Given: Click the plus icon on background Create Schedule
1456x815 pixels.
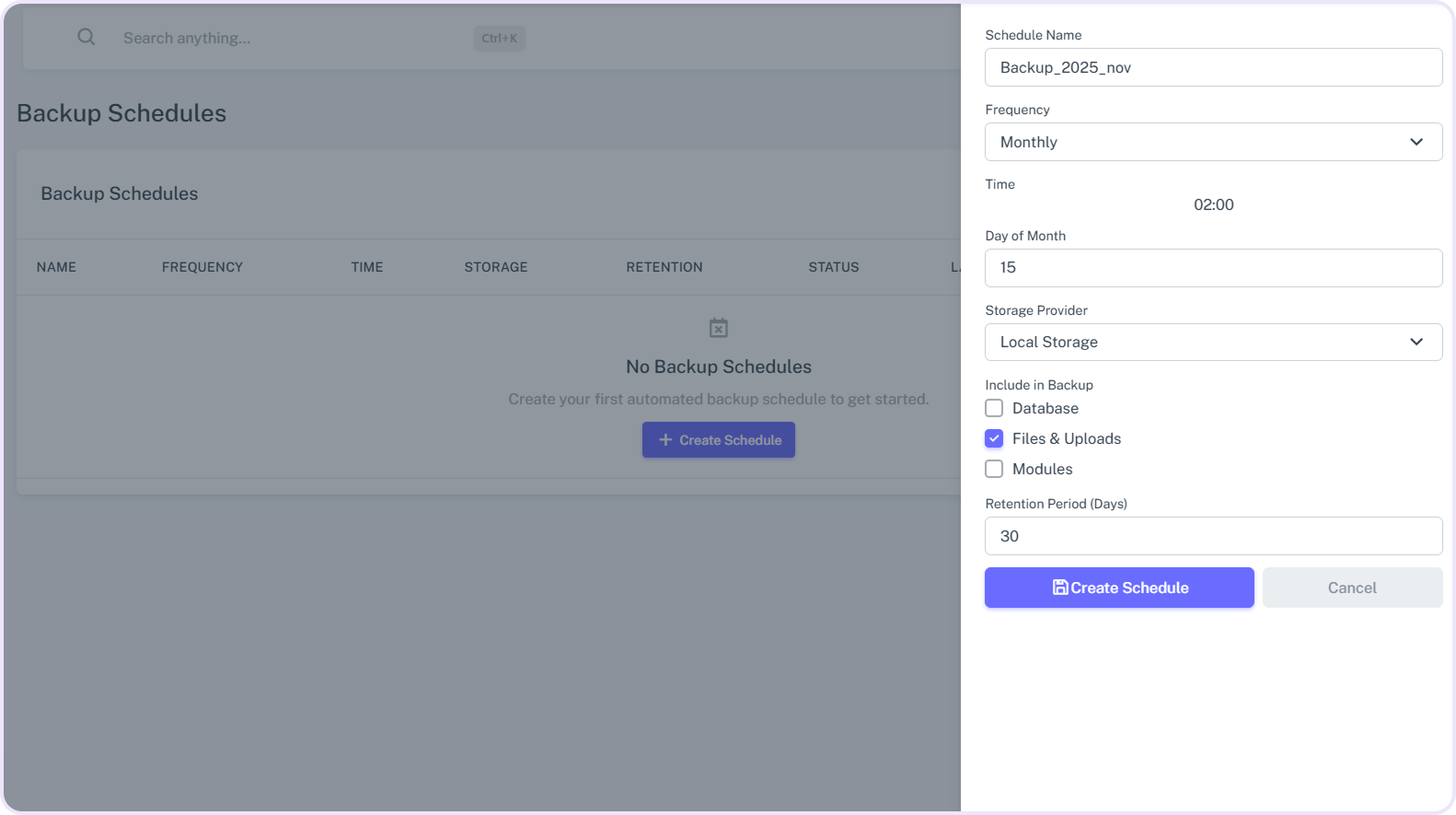Looking at the screenshot, I should point(665,440).
